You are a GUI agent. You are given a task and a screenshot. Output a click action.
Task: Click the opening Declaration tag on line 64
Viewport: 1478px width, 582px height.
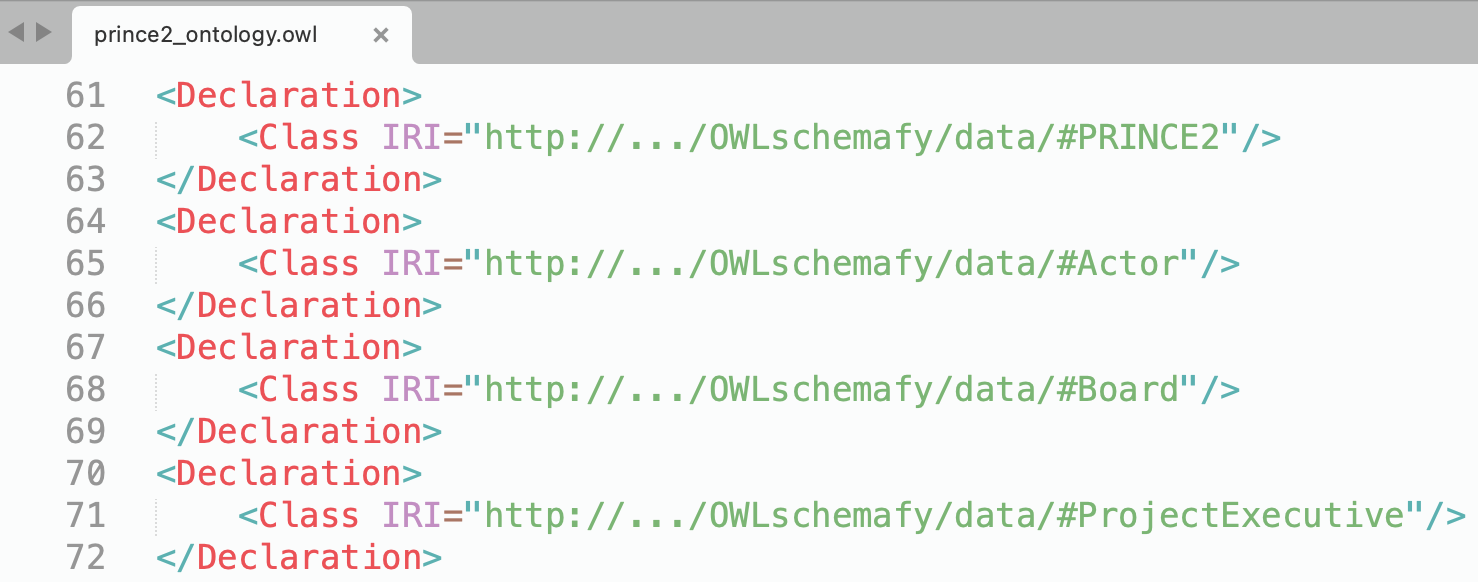289,222
